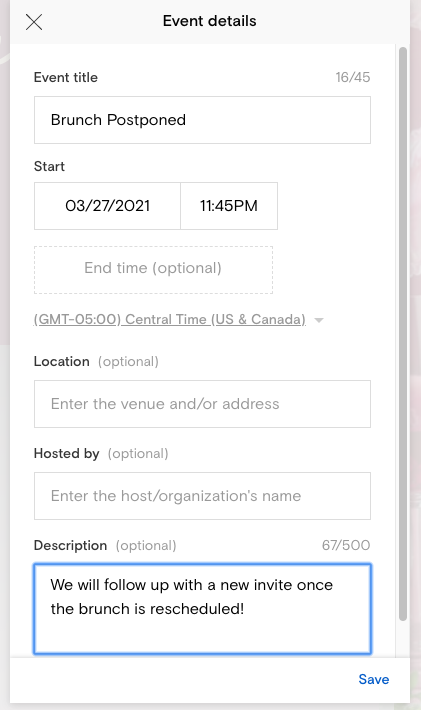Click the vertical scrollbar thumb
Viewport: 421px width, 710px height.
click(403, 334)
